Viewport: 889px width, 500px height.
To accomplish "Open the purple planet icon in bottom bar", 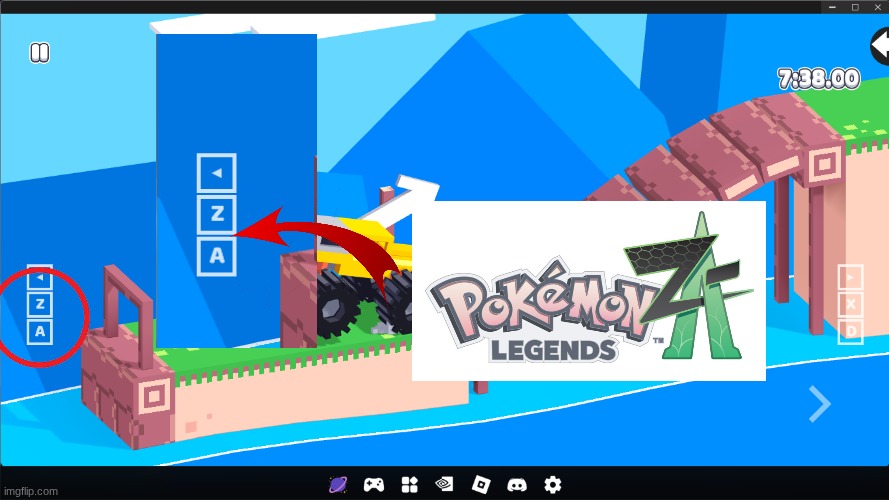I will point(338,485).
